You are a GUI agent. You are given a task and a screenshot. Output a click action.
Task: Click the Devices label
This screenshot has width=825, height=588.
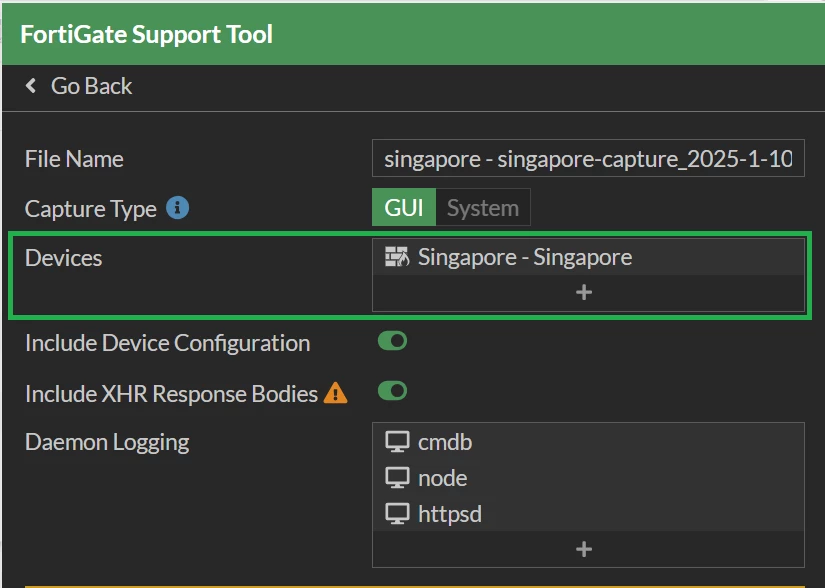point(64,258)
